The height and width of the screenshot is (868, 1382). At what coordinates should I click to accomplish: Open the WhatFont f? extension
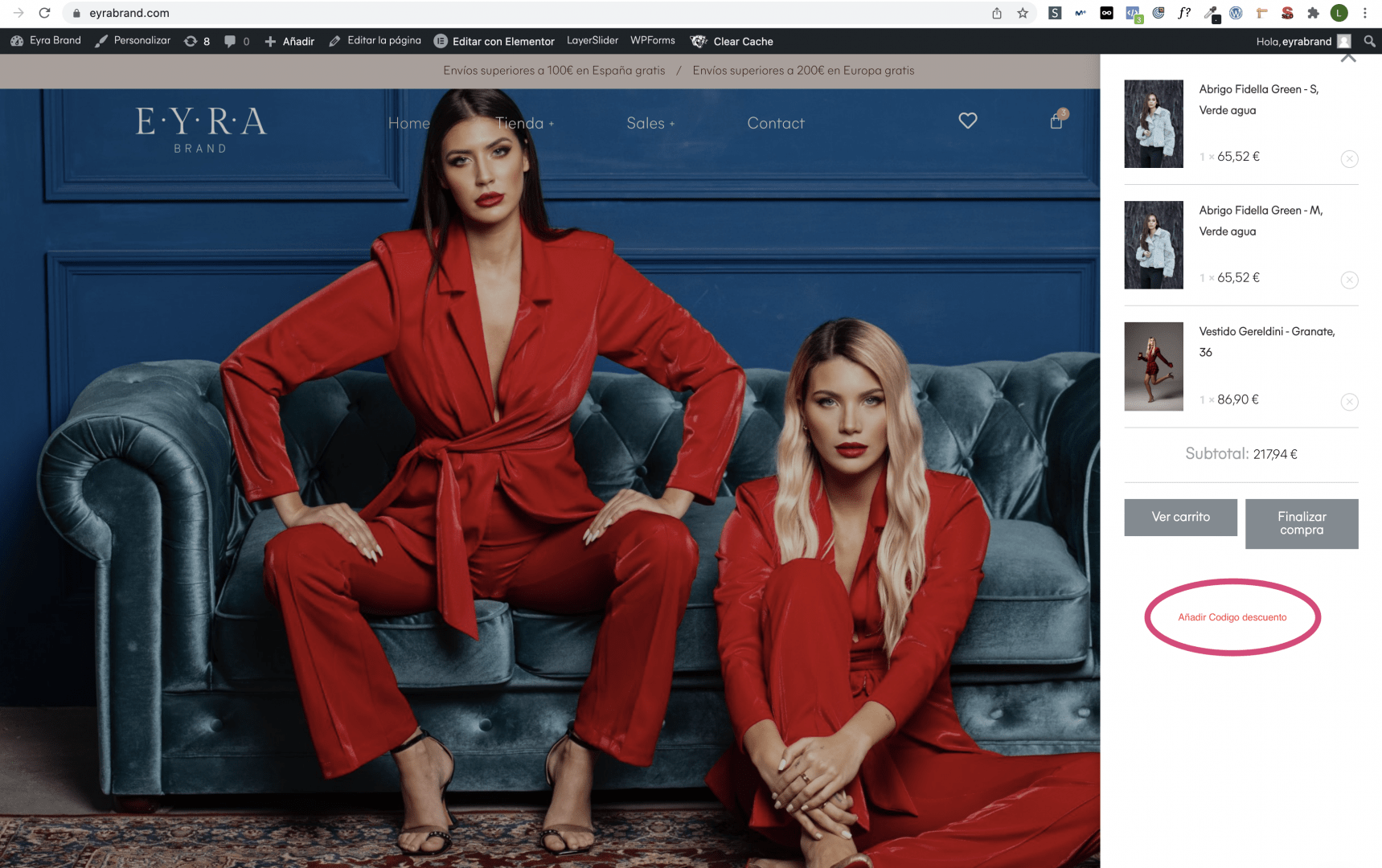1184,13
